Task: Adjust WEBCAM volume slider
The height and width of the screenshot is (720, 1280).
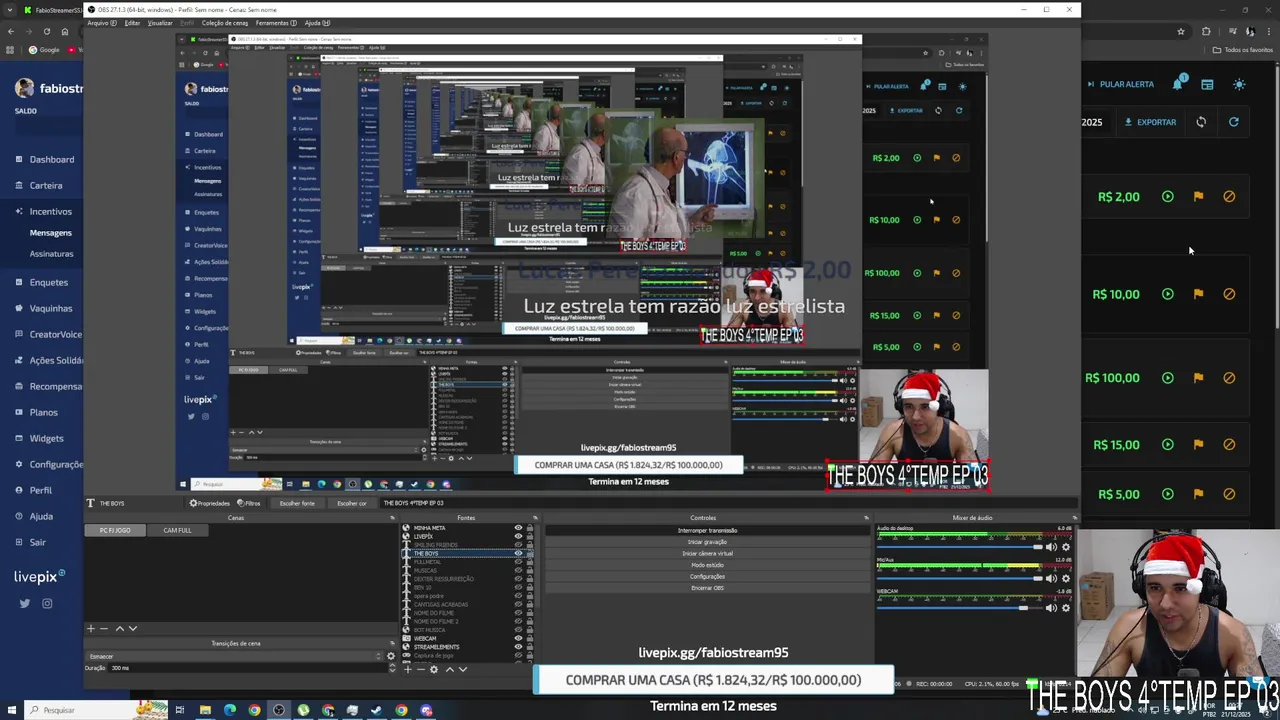Action: 960,608
